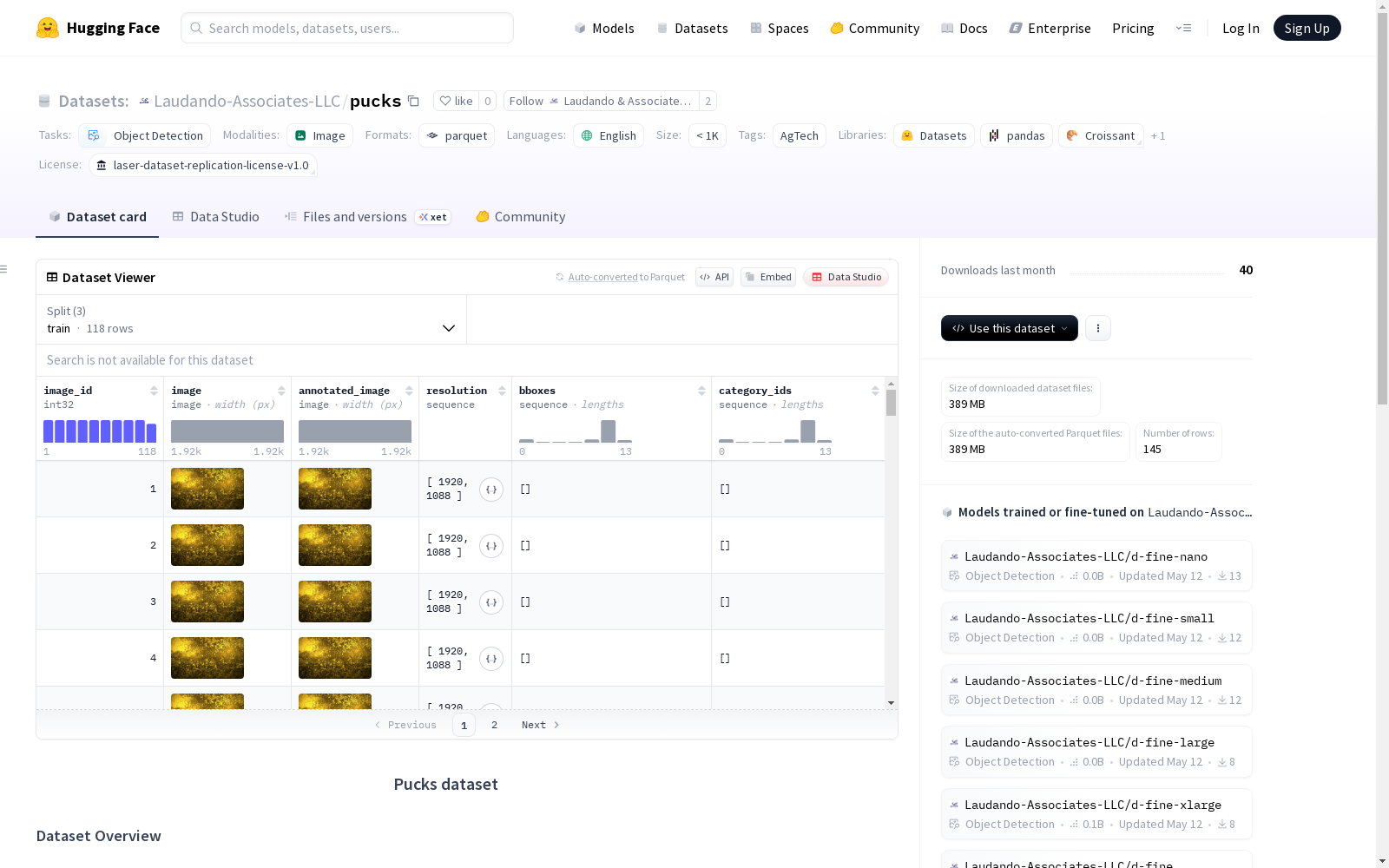
Task: Go to the Pricing page
Action: [1133, 28]
